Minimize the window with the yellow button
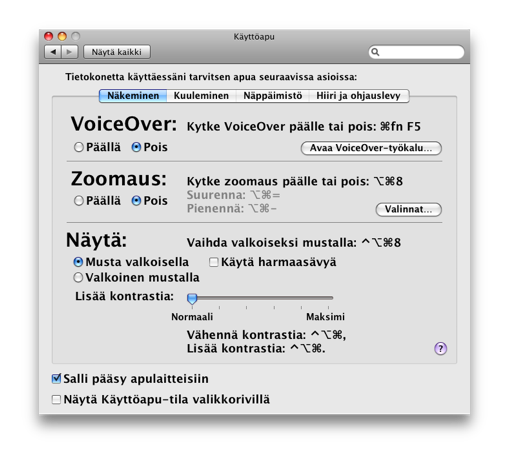 [x=62, y=36]
